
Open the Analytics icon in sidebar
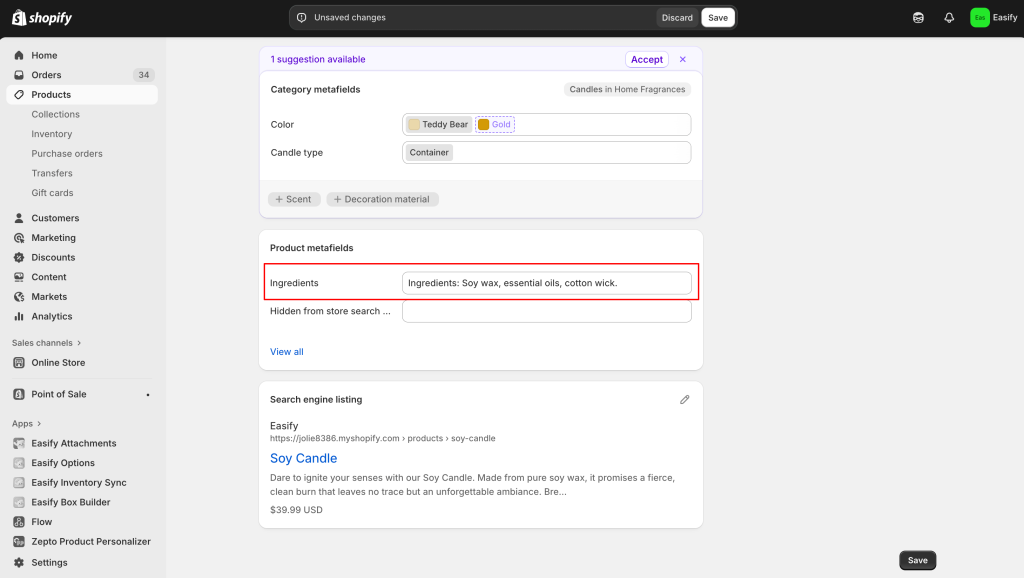coord(19,316)
